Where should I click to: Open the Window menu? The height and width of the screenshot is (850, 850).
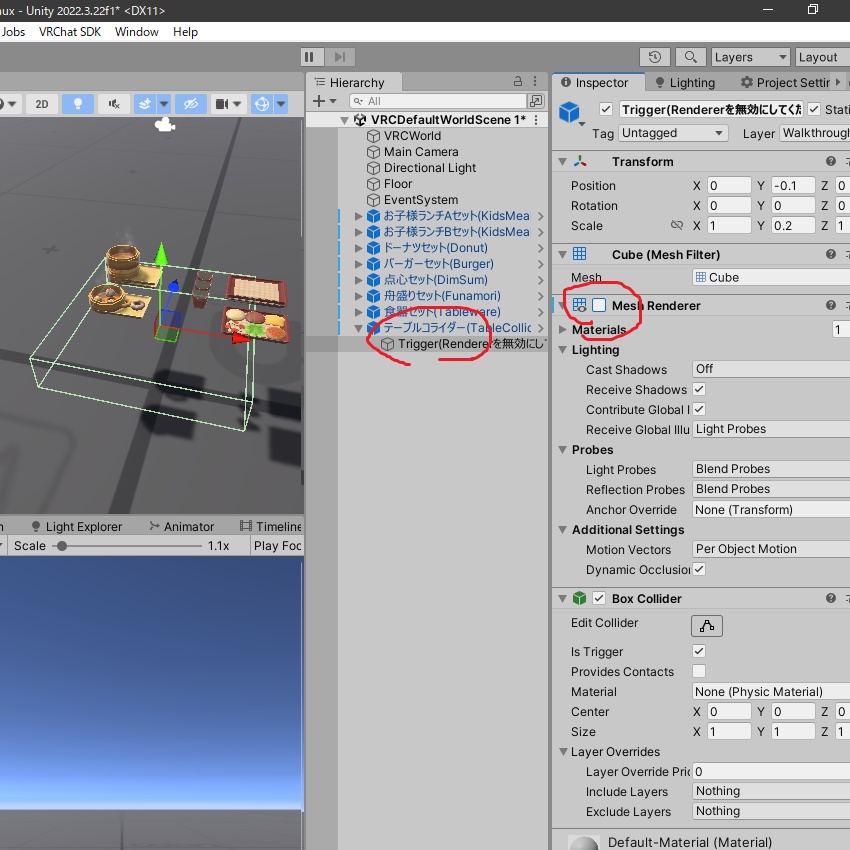point(137,32)
